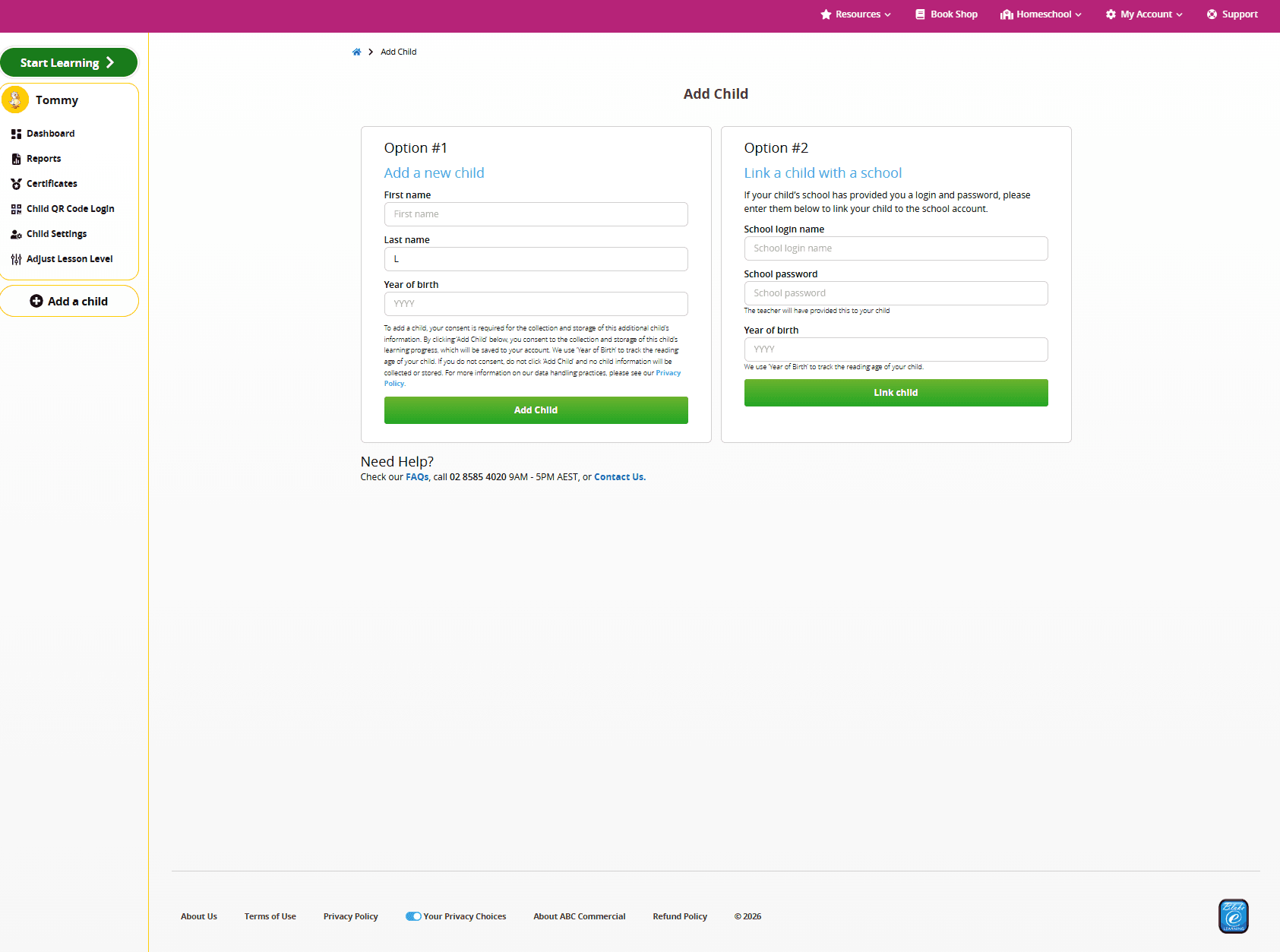1280x952 pixels.
Task: Click the Homeschool building icon
Action: point(1007,14)
